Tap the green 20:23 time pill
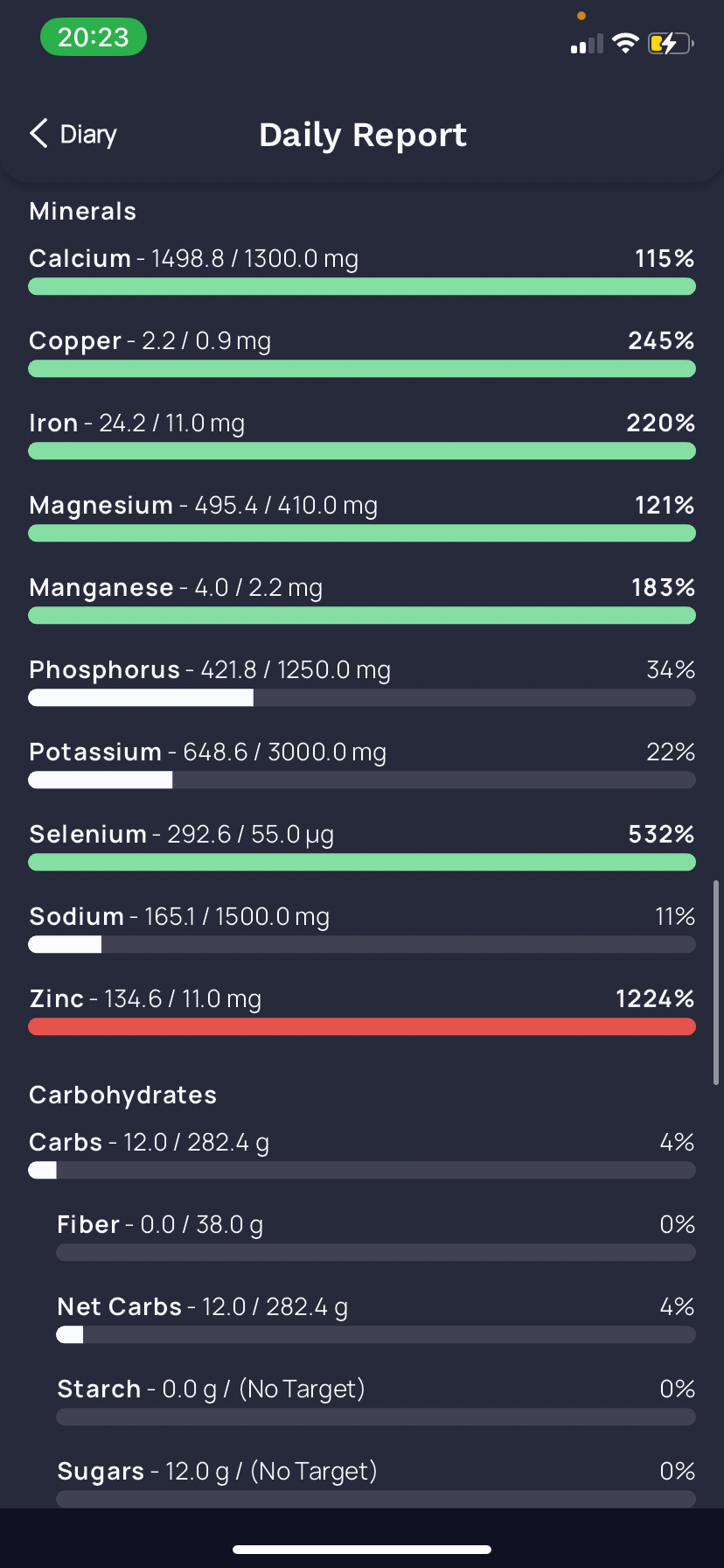This screenshot has width=724, height=1568. tap(94, 38)
